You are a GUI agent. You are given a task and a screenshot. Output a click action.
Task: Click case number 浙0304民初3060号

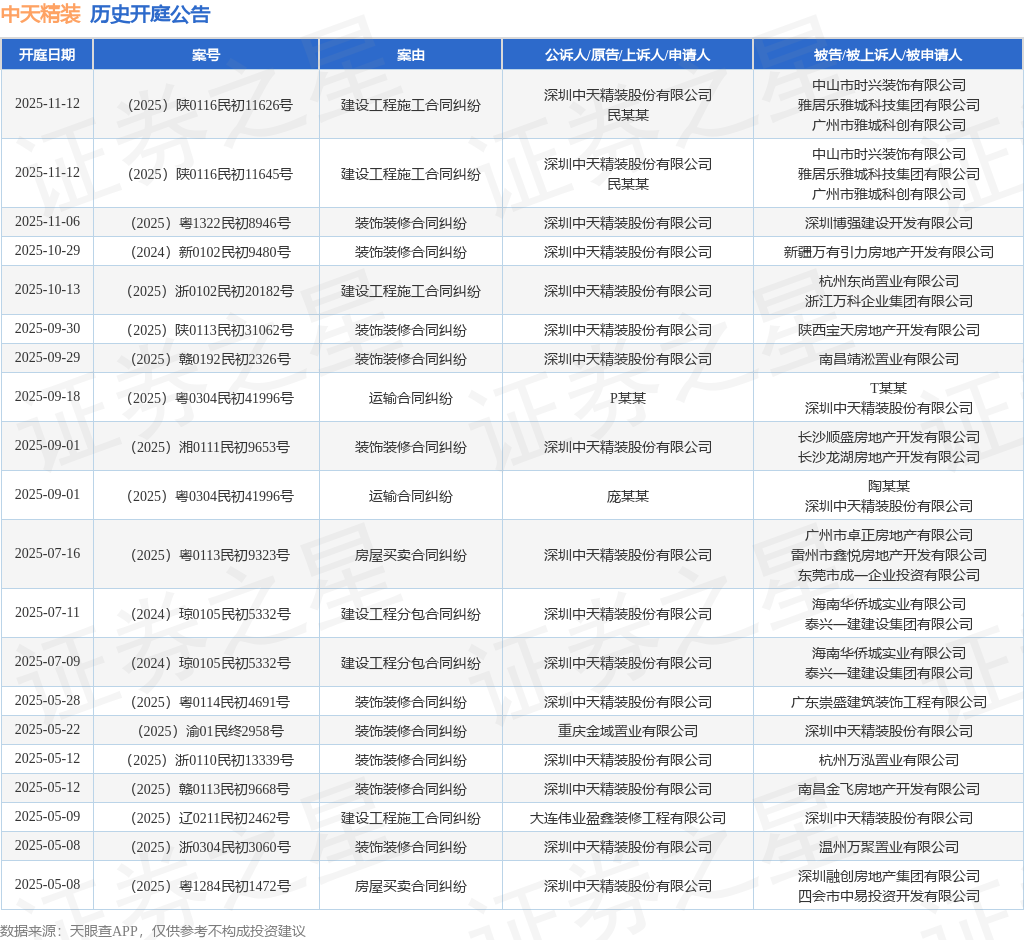click(210, 847)
